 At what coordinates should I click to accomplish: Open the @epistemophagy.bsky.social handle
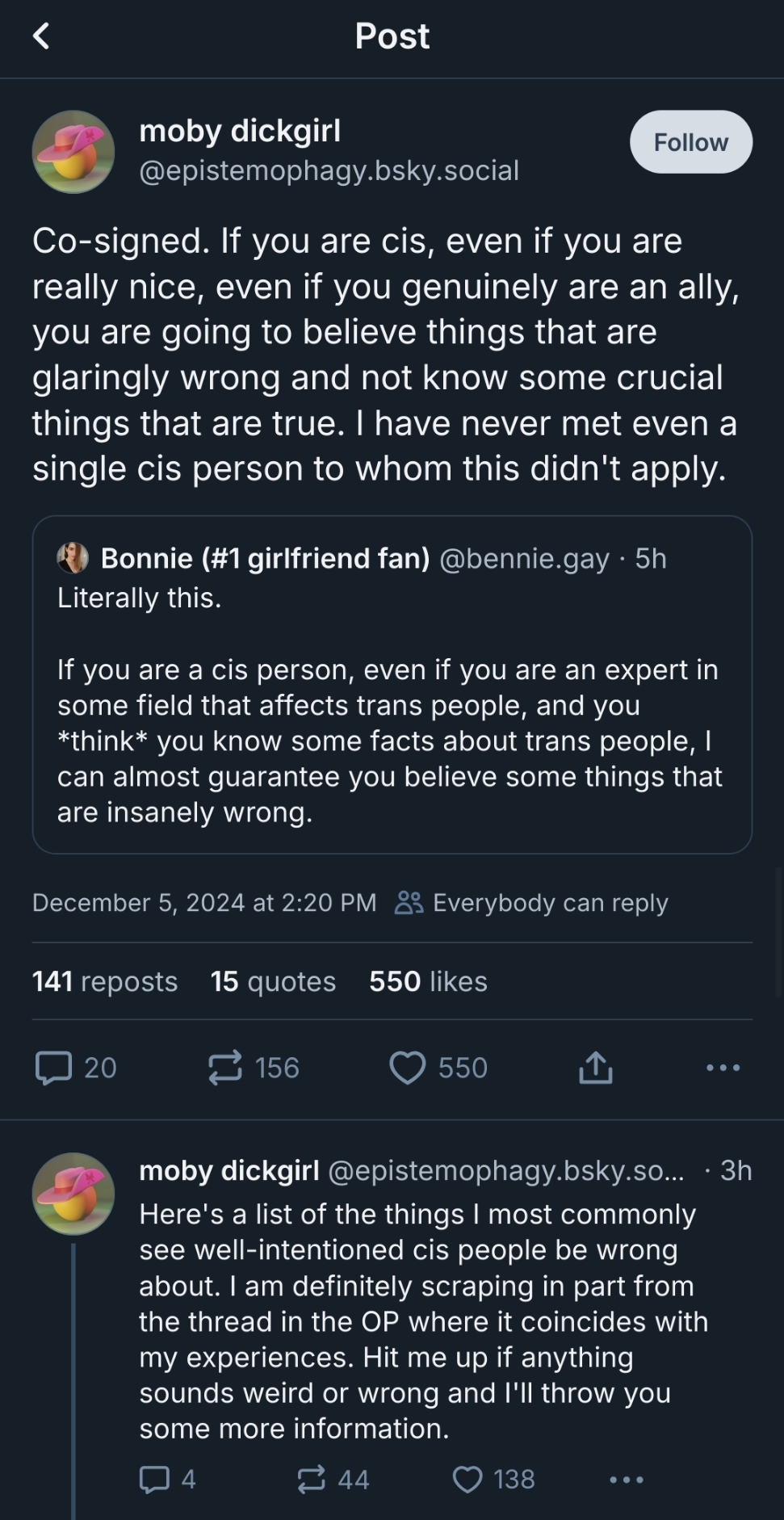[x=329, y=170]
